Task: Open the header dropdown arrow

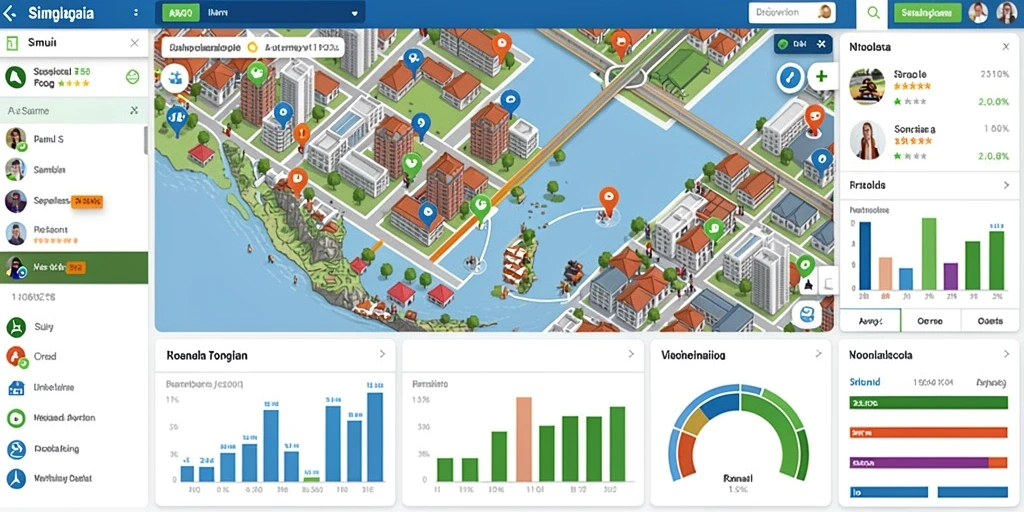Action: pos(355,13)
